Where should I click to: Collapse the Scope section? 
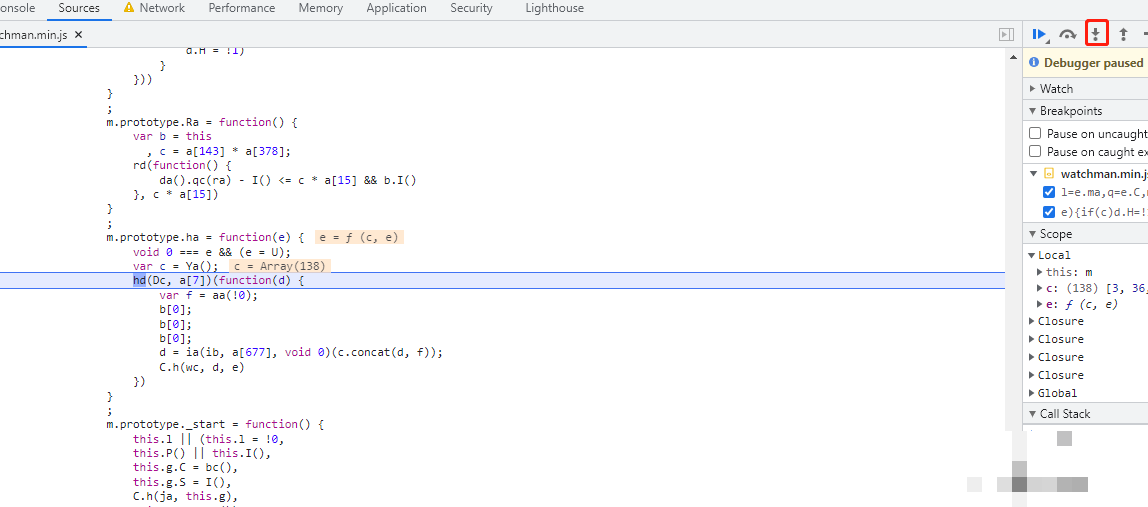tap(1032, 234)
